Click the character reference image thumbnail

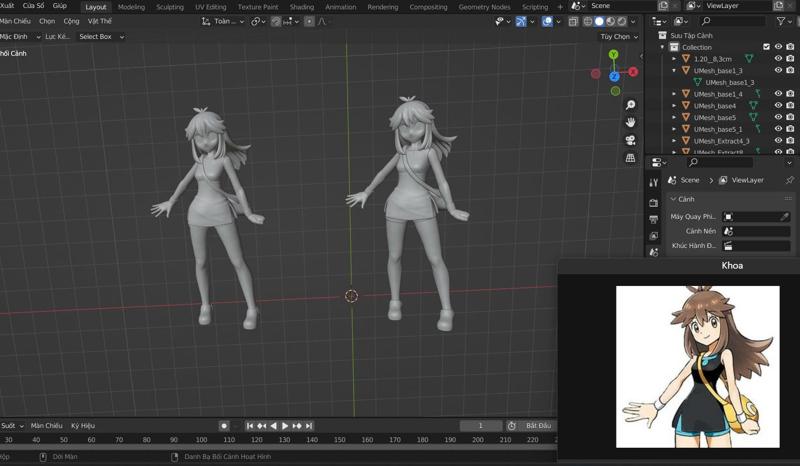tap(697, 366)
